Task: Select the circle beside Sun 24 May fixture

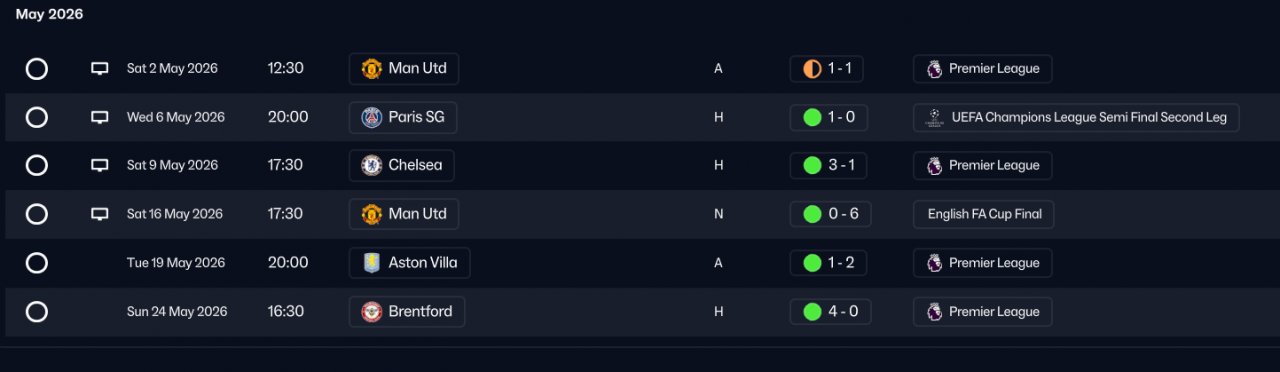Action: 37,311
